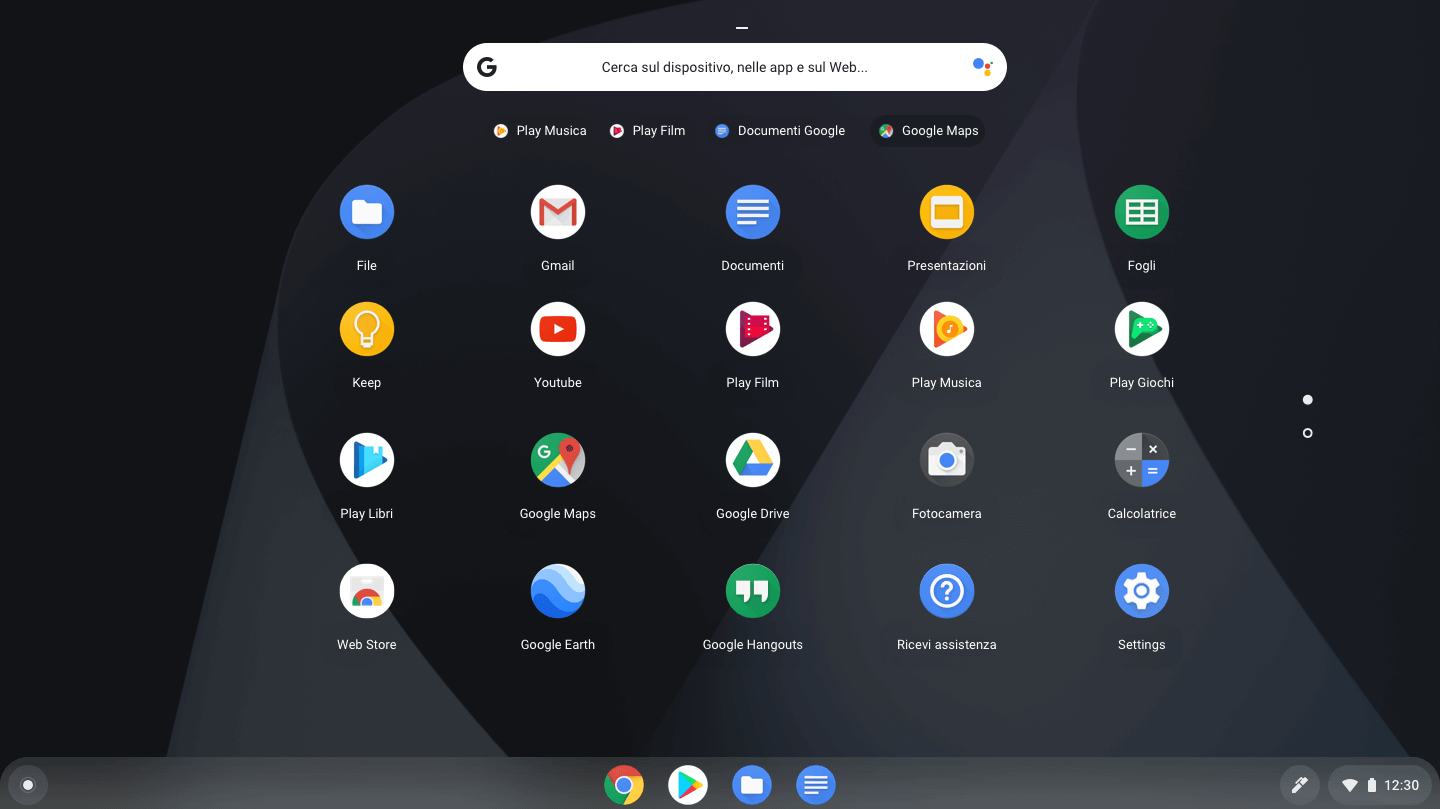Open Google Hangouts
This screenshot has height=809, width=1440.
753,591
